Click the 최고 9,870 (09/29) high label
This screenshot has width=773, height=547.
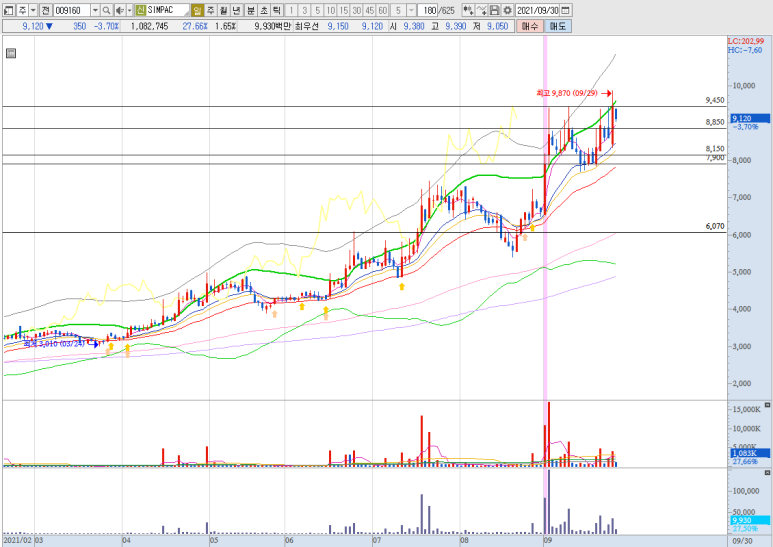coord(567,93)
